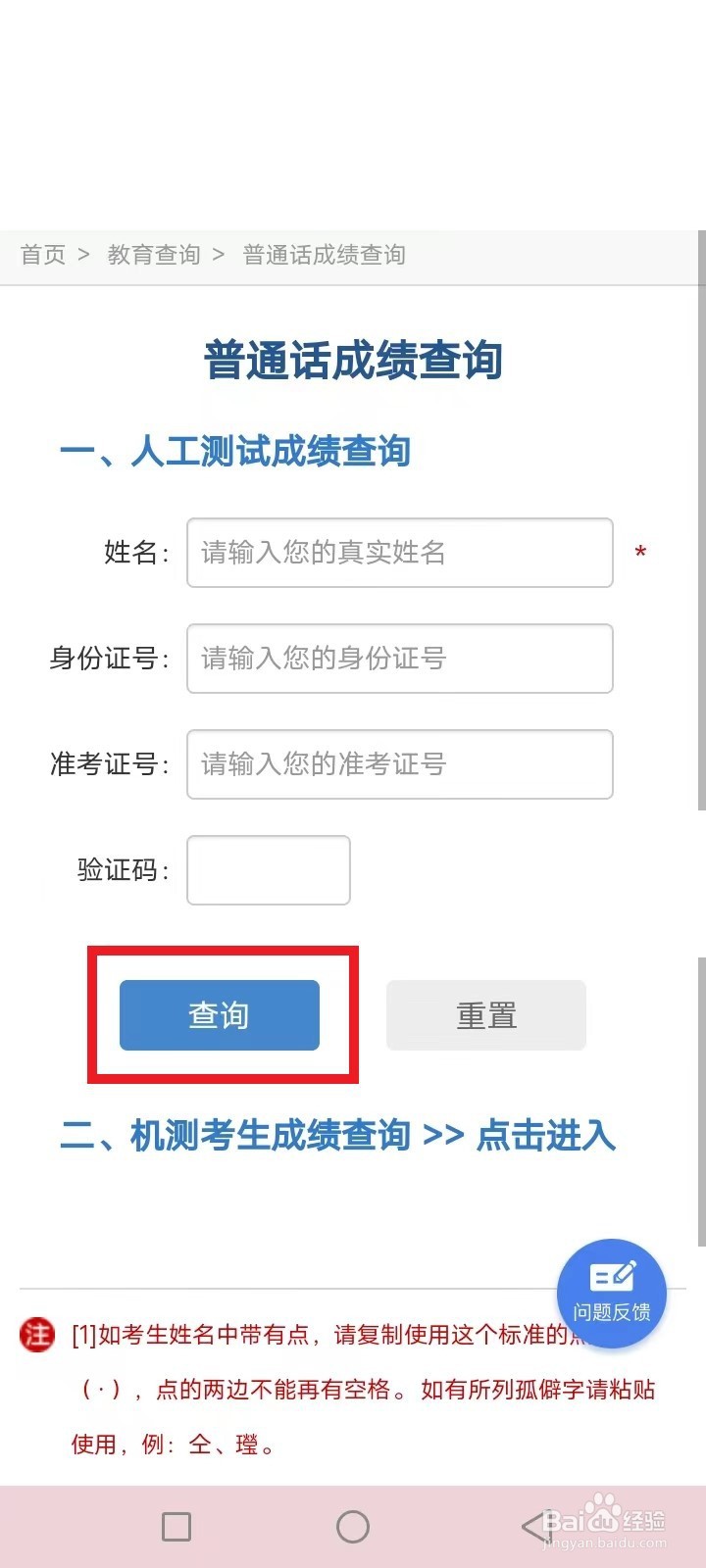Viewport: 706px width, 1568px height.
Task: Go to 首页 in breadcrumb
Action: [43, 255]
